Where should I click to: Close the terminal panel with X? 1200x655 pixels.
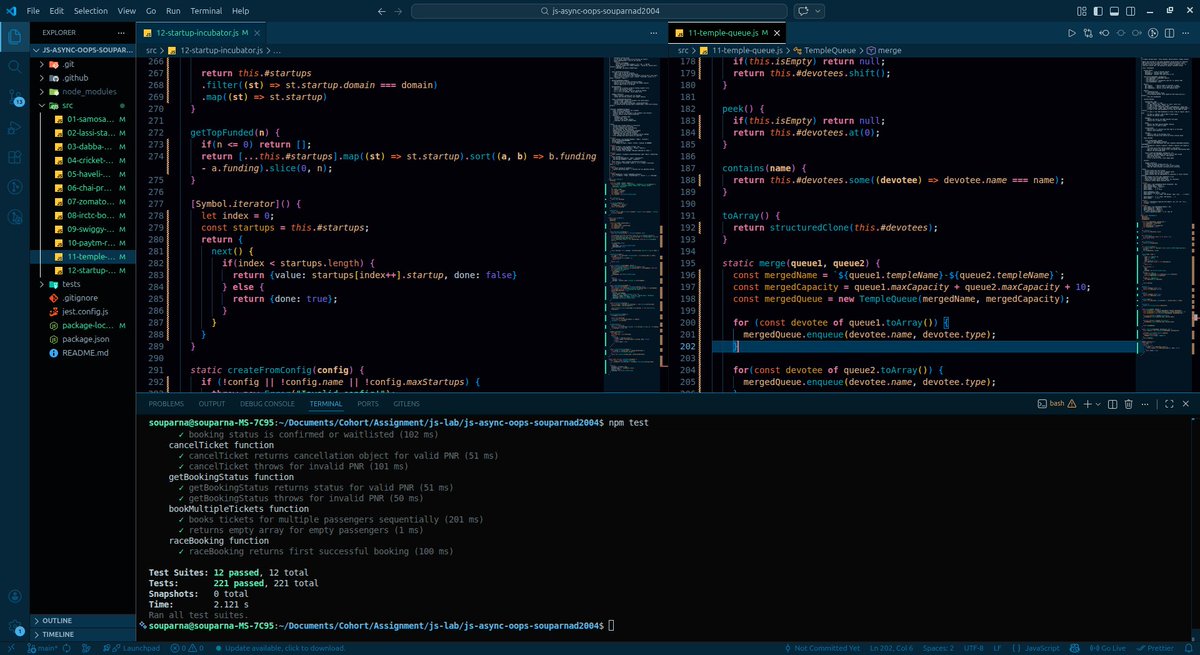pyautogui.click(x=1186, y=403)
